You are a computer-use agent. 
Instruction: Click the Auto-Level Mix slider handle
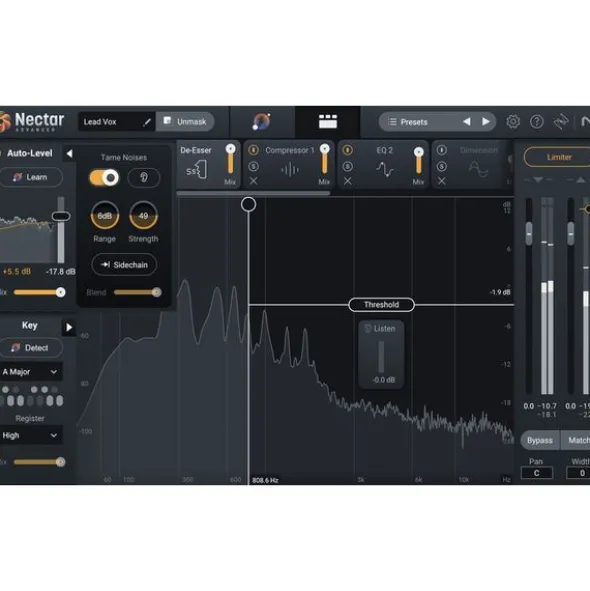[x=60, y=292]
